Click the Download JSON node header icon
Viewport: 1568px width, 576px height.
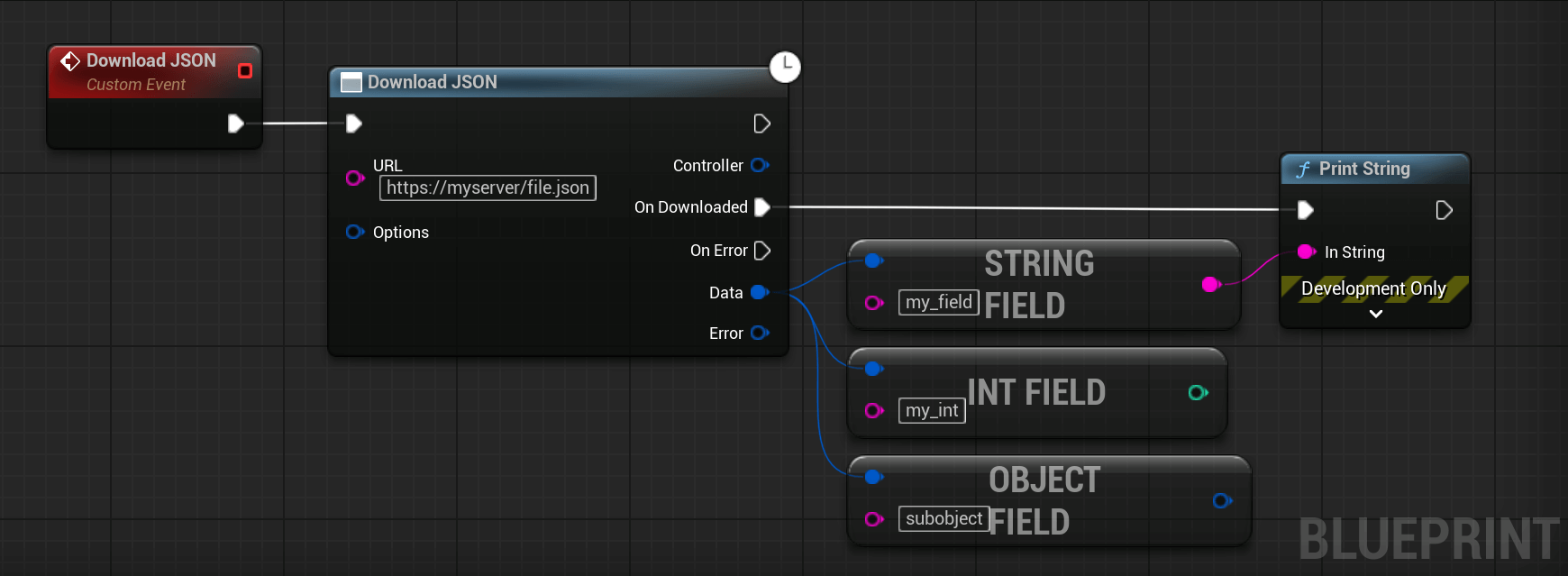point(351,82)
